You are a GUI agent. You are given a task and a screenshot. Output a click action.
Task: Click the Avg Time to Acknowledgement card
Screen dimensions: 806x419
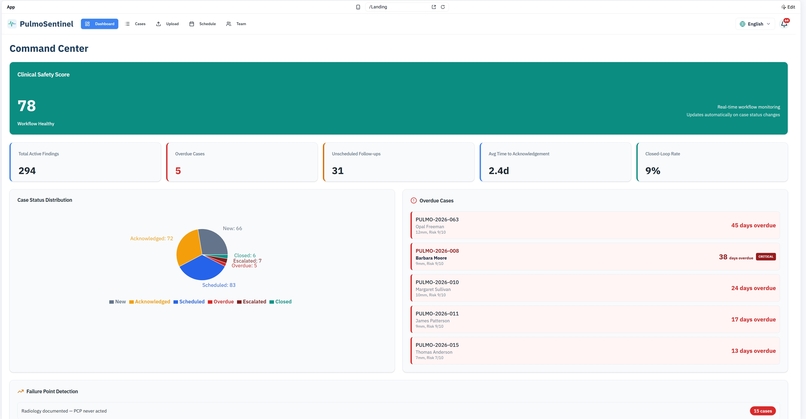click(556, 162)
